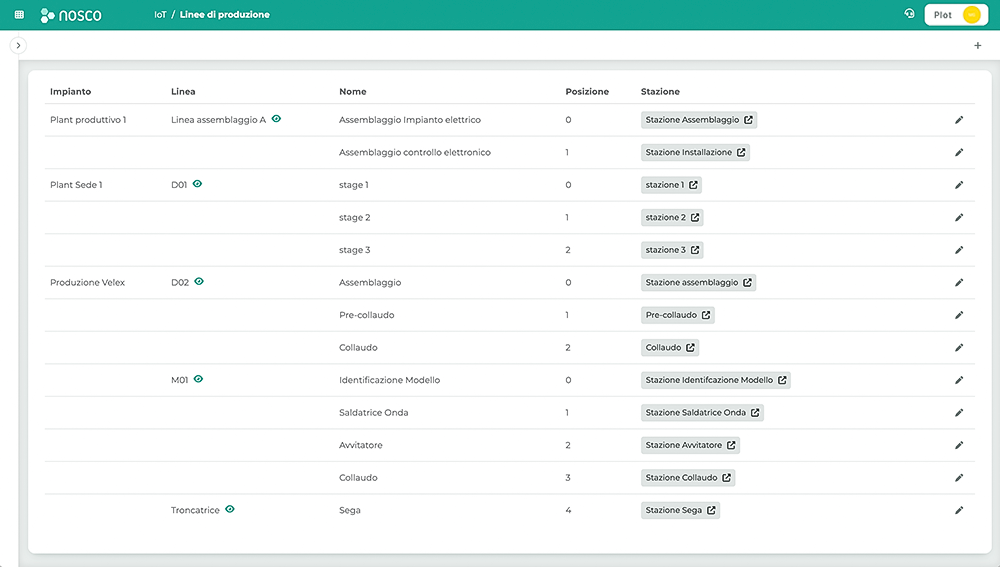
Task: Open Stazione Assemblaggio station link
Action: tap(699, 120)
